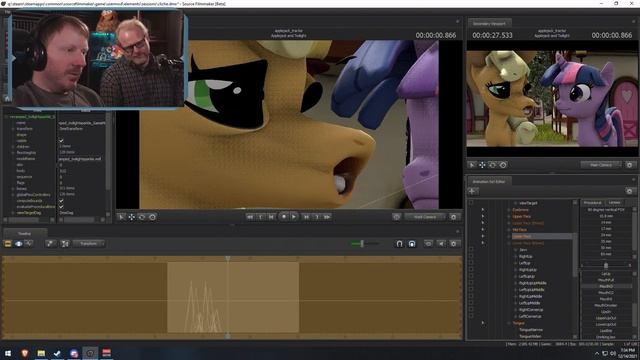The height and width of the screenshot is (360, 640).
Task: Click the playhead marker at top of timeline
Action: point(228,259)
